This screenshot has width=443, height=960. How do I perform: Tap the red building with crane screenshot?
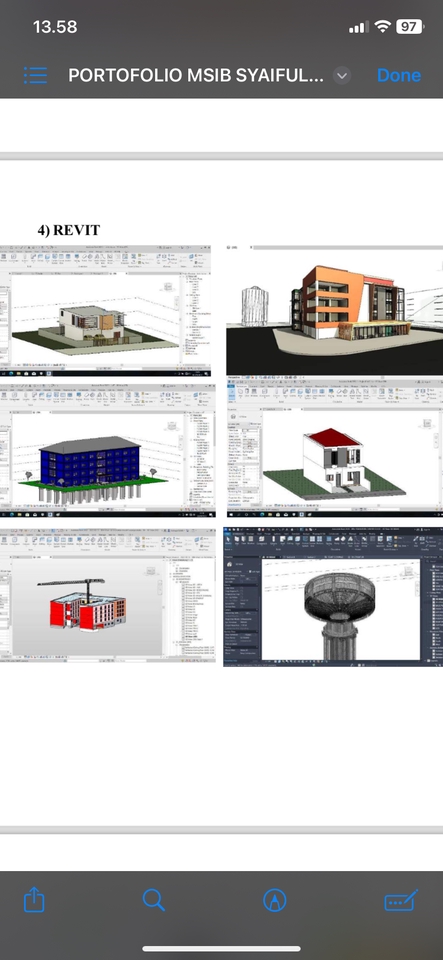[x=108, y=594]
